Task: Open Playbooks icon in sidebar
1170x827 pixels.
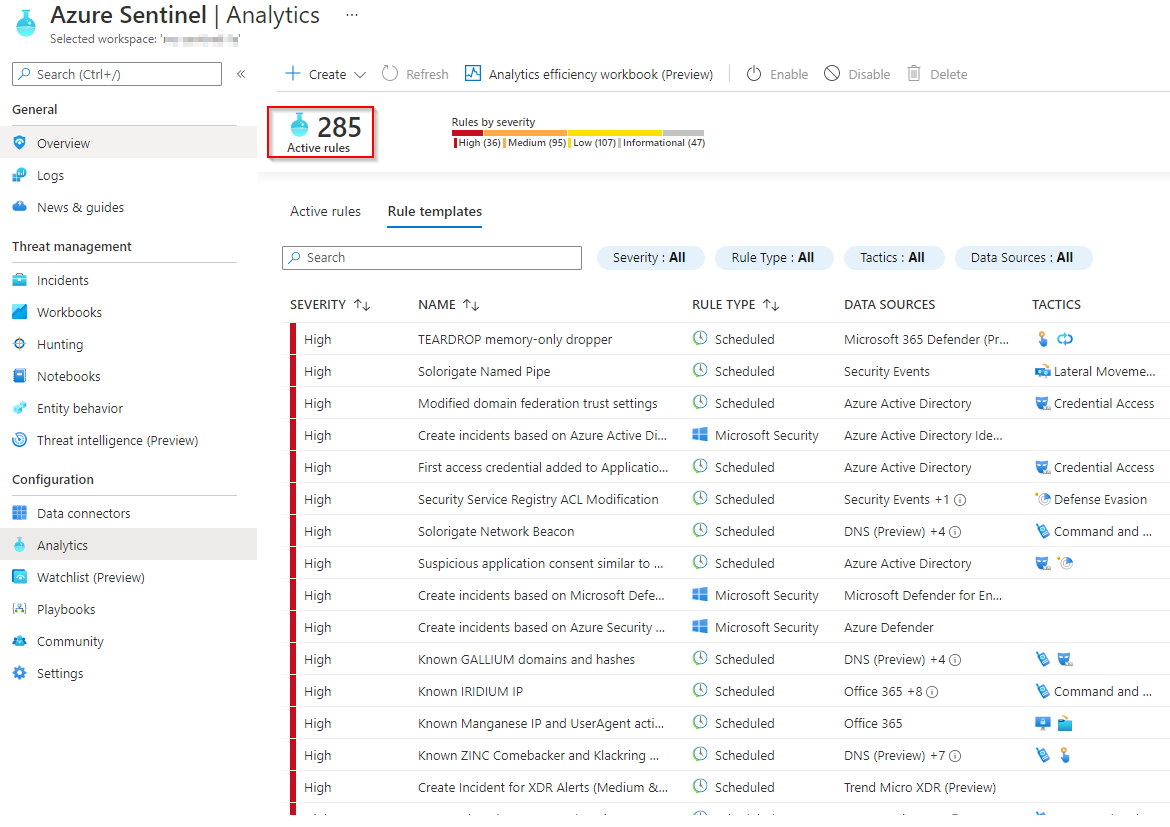Action: pos(20,609)
